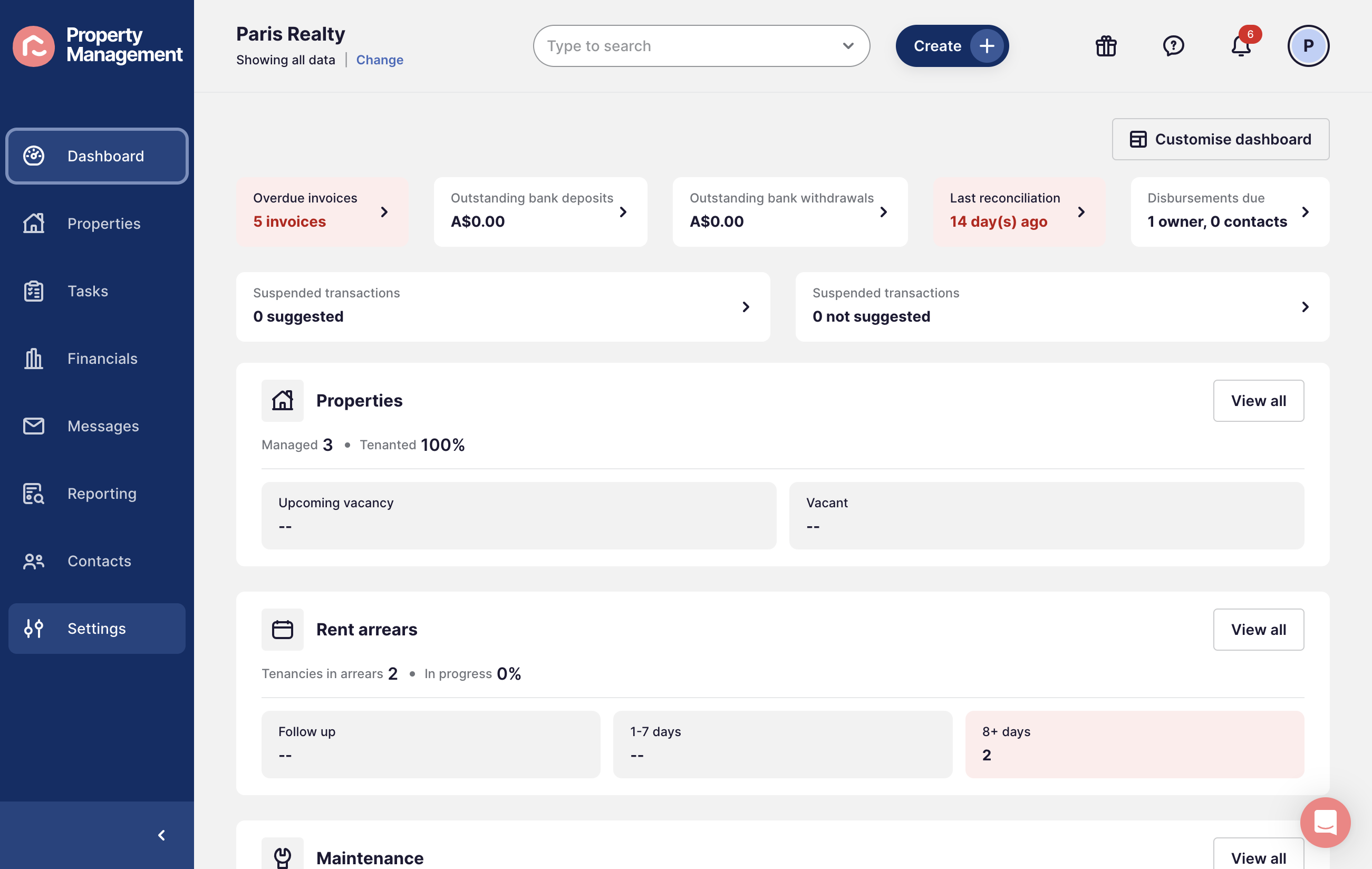Viewport: 1372px width, 869px height.
Task: Click Tenancies in arrears 2 stat
Action: (330, 673)
